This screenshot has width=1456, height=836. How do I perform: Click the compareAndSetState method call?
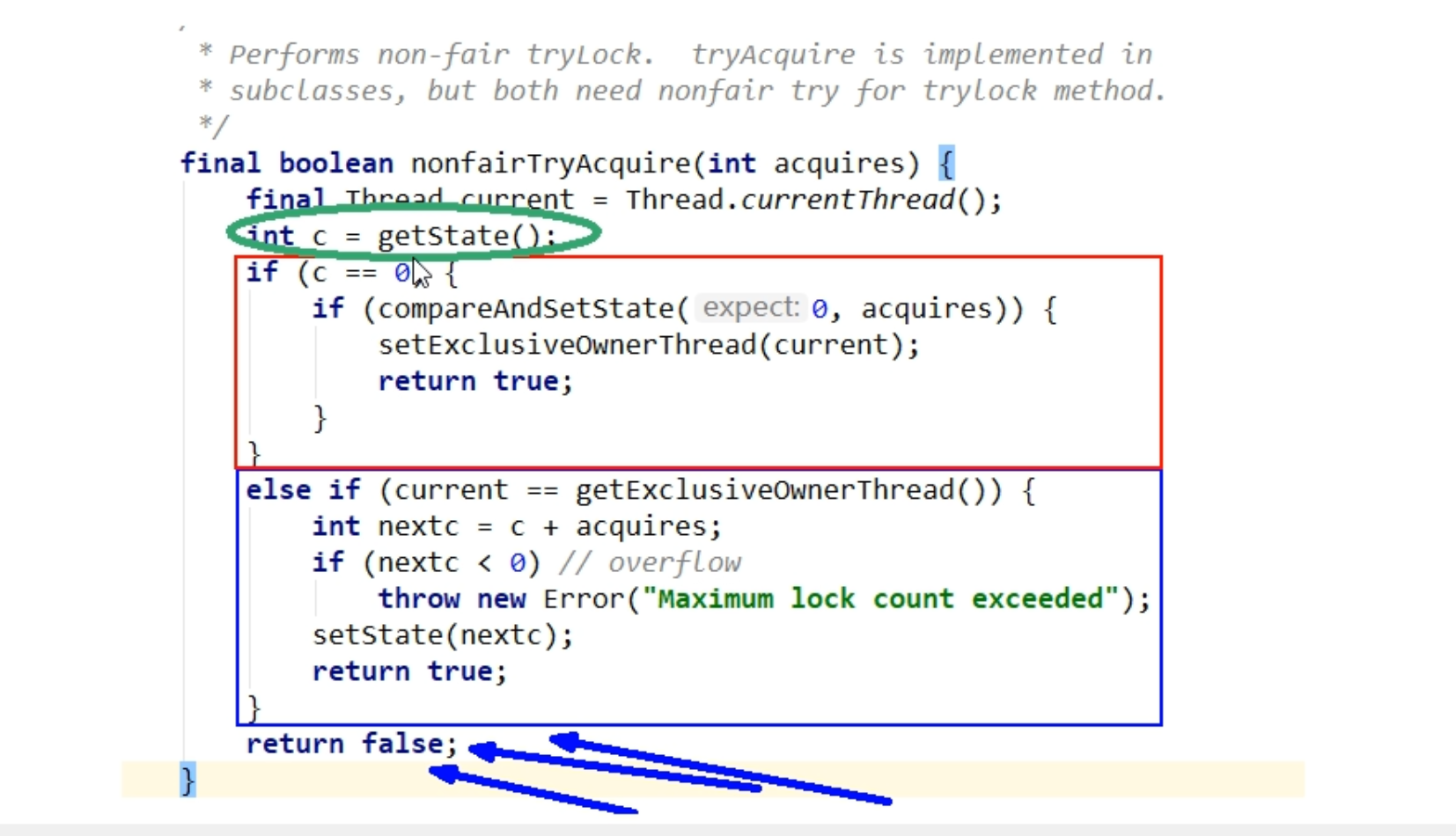pos(526,309)
